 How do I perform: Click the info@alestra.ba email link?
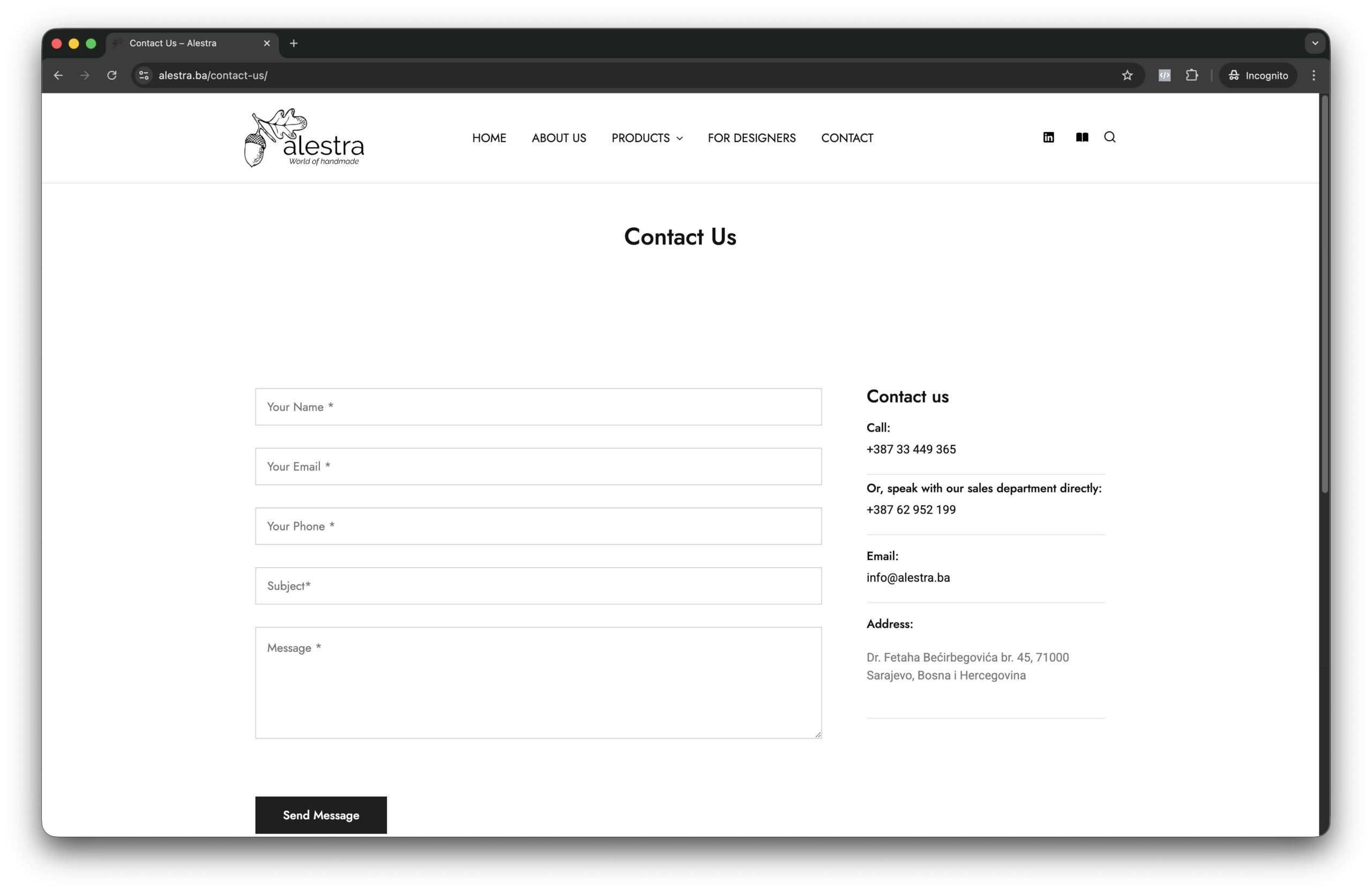coord(908,578)
